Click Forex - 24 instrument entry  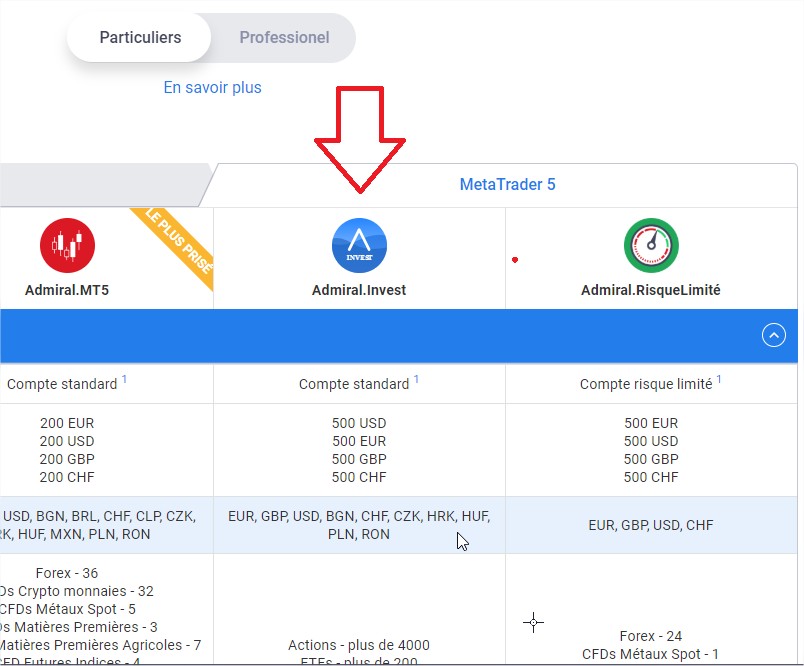coord(651,636)
